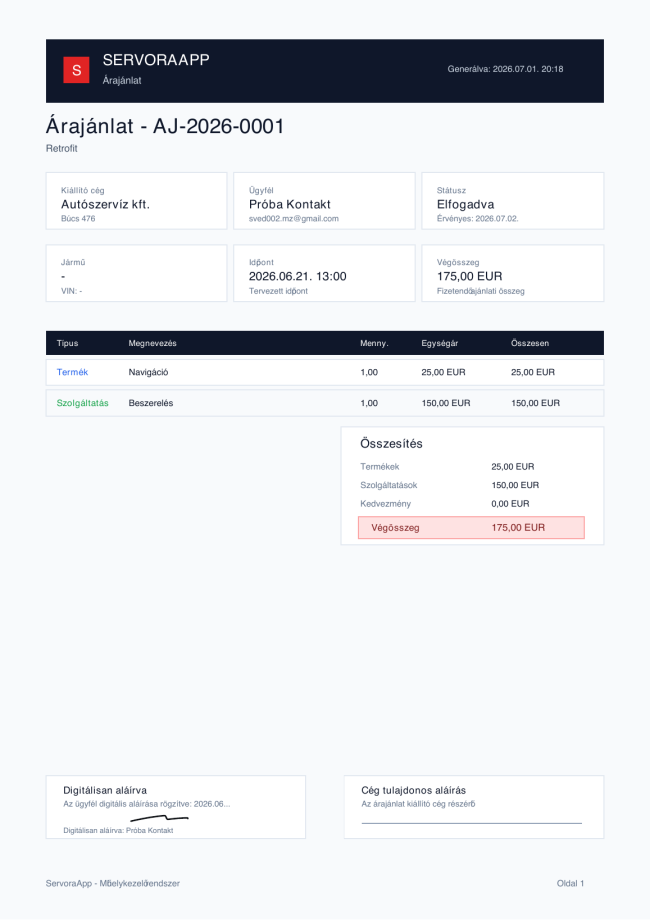650x920 pixels.
Task: Click the status value Elfogadva
Action: (x=465, y=204)
